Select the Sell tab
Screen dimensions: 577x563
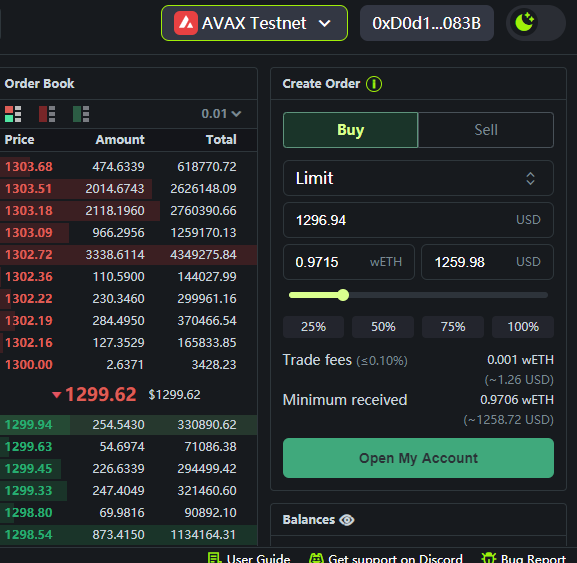tap(486, 130)
